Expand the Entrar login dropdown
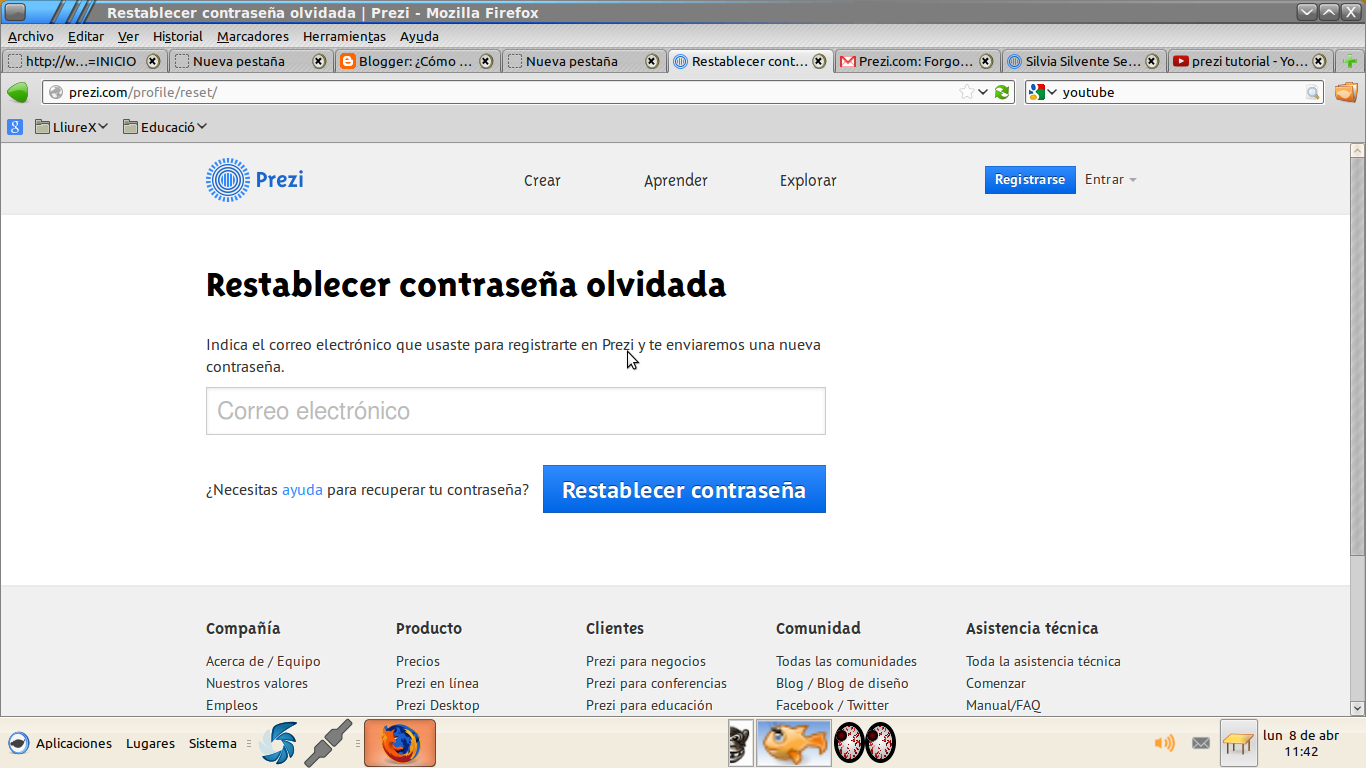The image size is (1366, 768). pyautogui.click(x=1111, y=180)
